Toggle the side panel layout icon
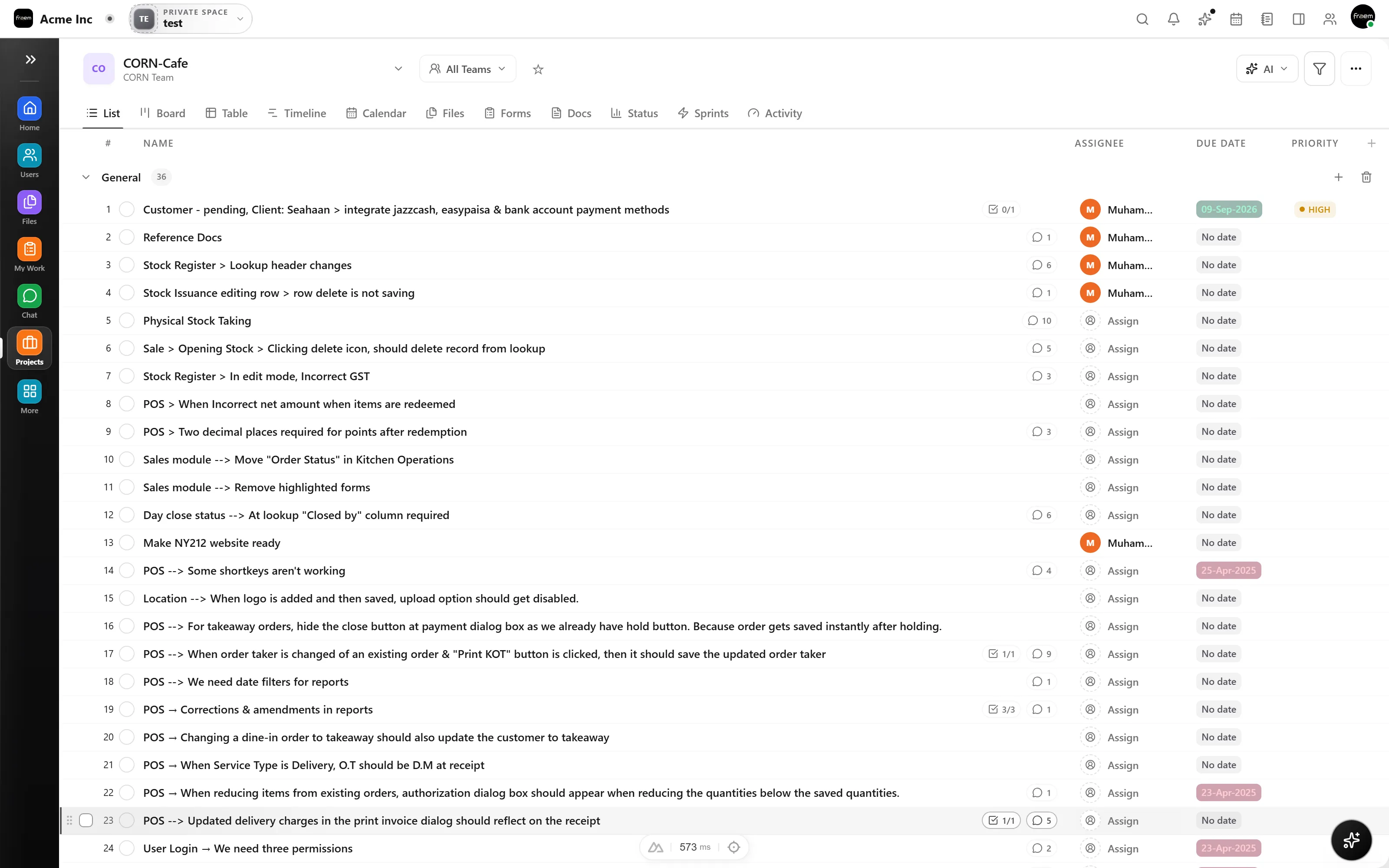1389x868 pixels. pyautogui.click(x=1298, y=19)
